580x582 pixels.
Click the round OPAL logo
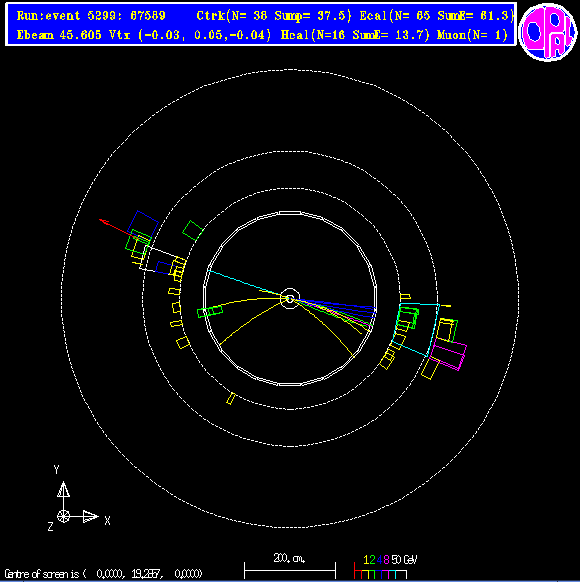pos(548,32)
